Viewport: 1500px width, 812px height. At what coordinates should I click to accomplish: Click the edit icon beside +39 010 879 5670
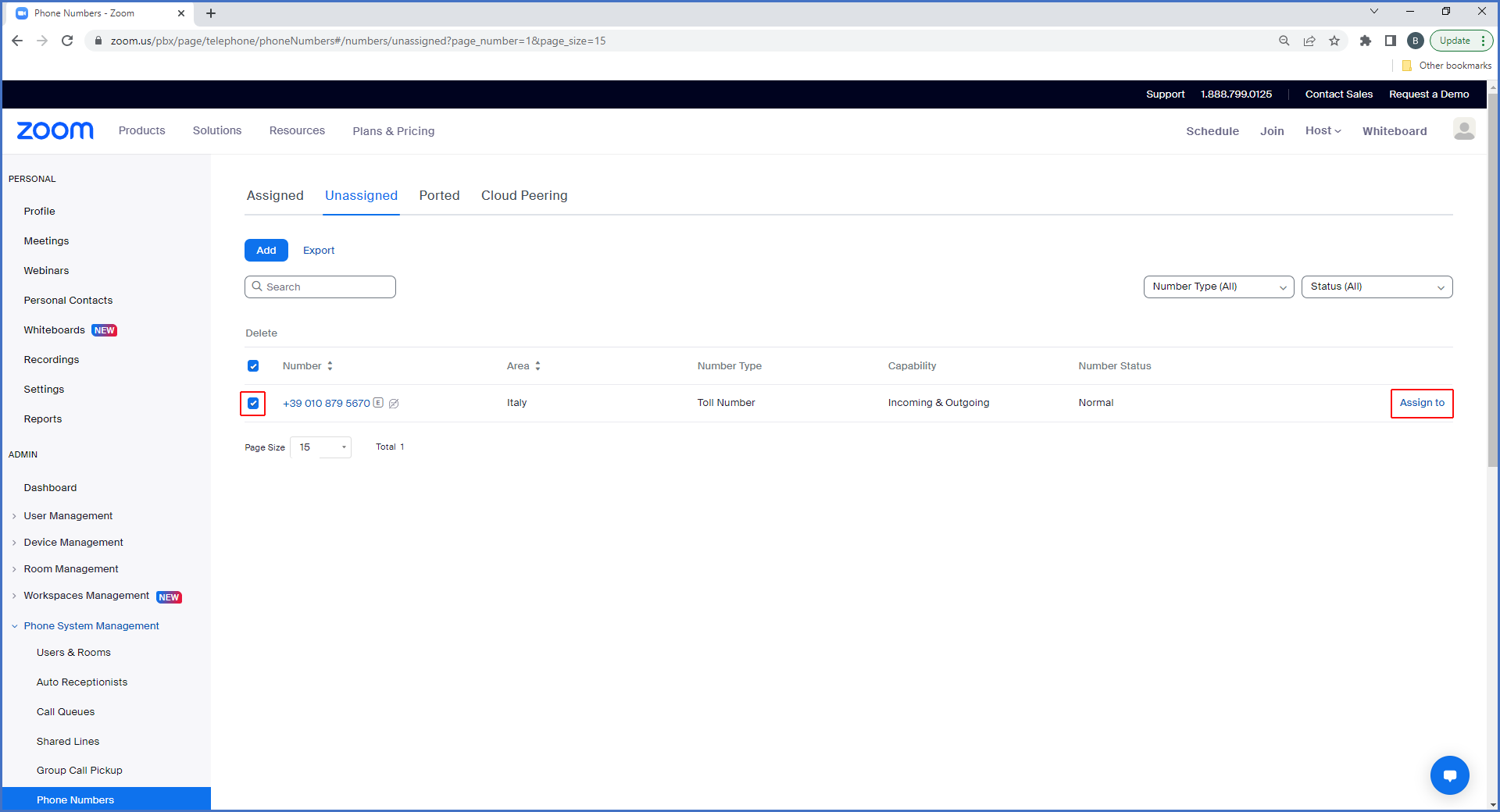tap(394, 404)
